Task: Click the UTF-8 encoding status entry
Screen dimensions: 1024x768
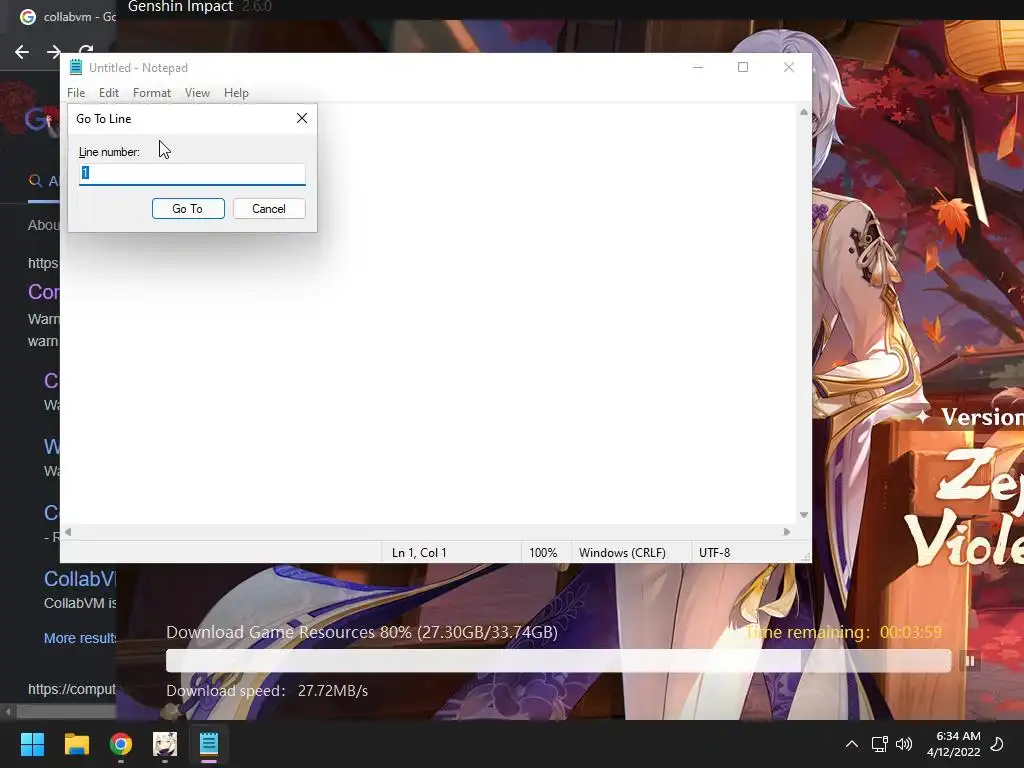Action: pyautogui.click(x=714, y=552)
